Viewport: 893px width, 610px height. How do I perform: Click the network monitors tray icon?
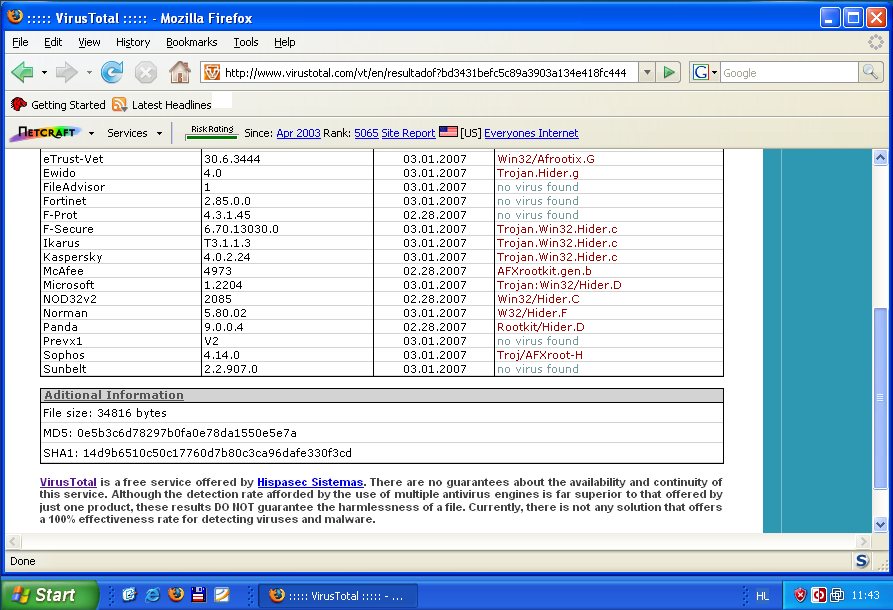837,595
